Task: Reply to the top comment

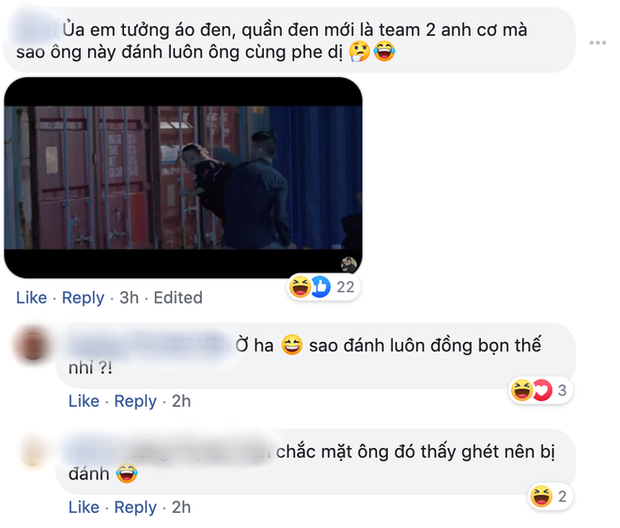Action: click(x=83, y=298)
